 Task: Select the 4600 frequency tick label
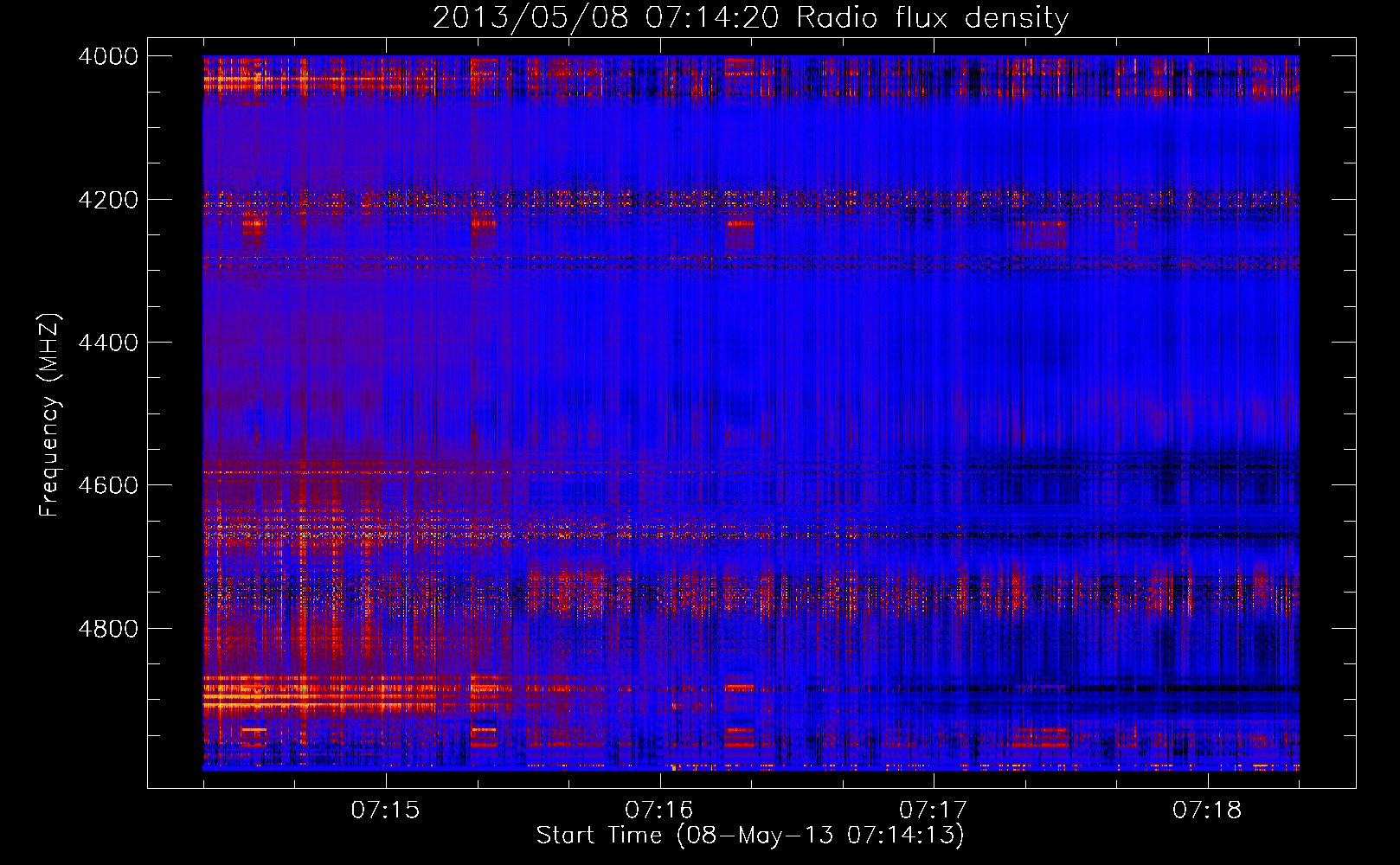(108, 485)
